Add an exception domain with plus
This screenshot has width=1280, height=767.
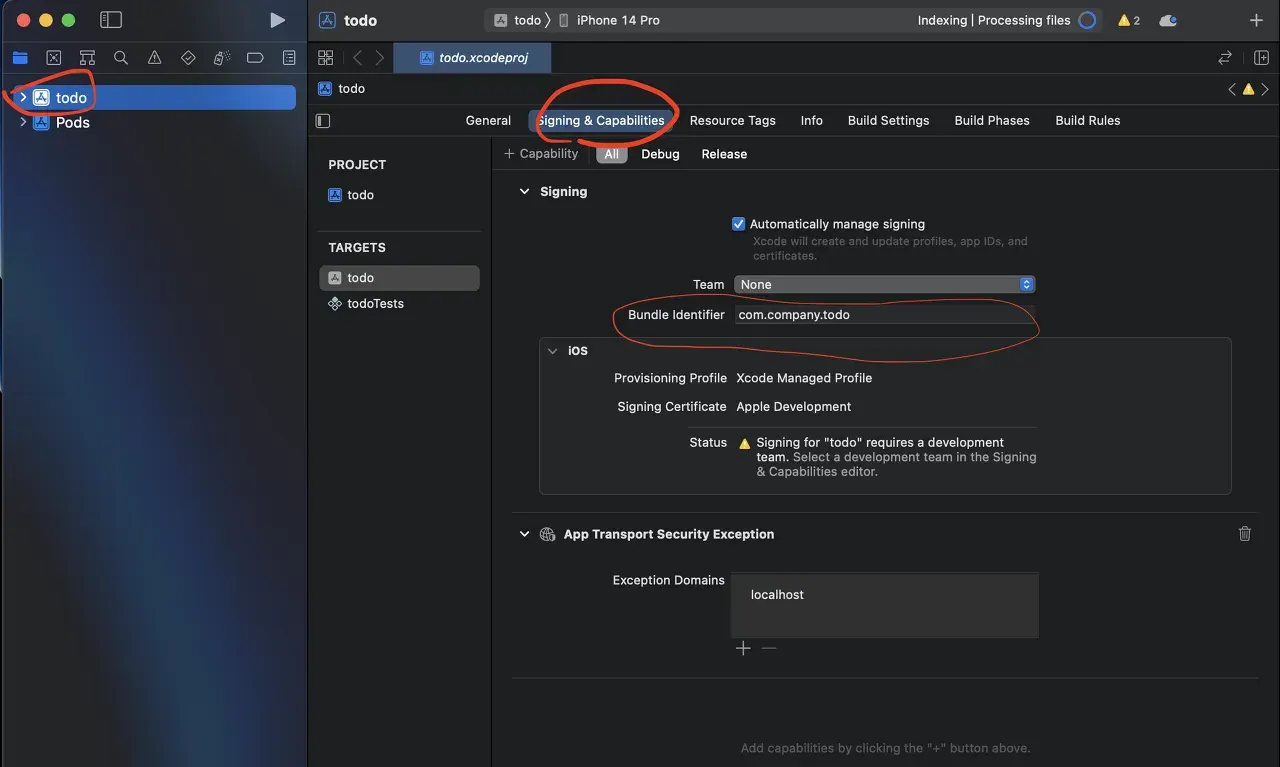(743, 649)
